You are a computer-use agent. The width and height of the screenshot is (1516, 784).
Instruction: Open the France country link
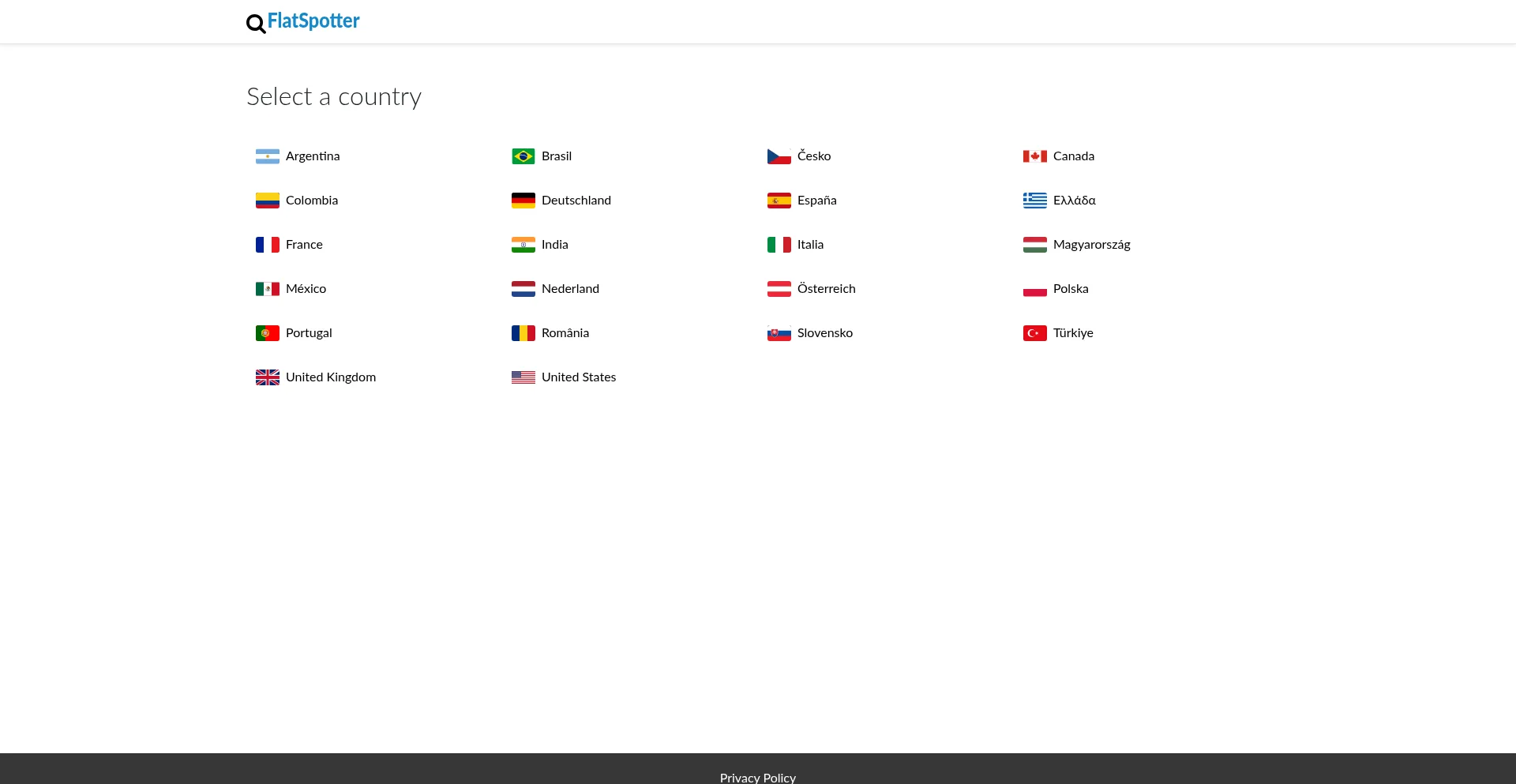tap(304, 245)
